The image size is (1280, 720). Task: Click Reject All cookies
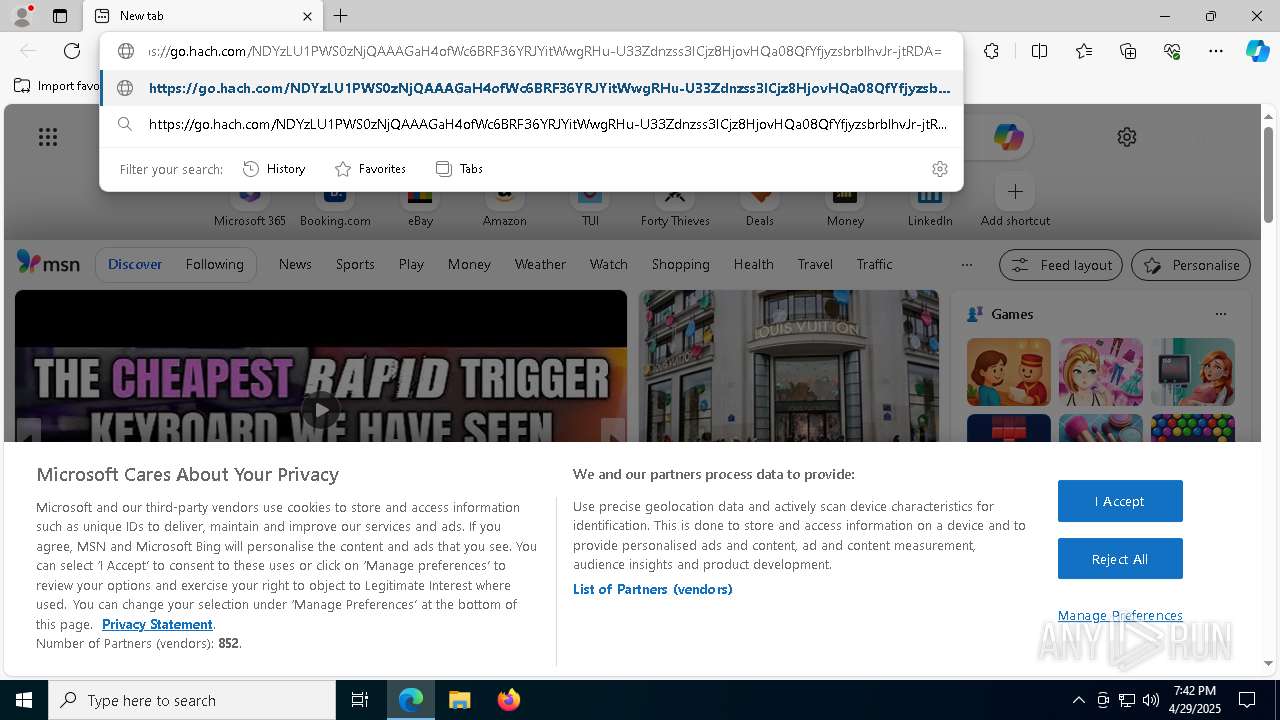(x=1120, y=559)
